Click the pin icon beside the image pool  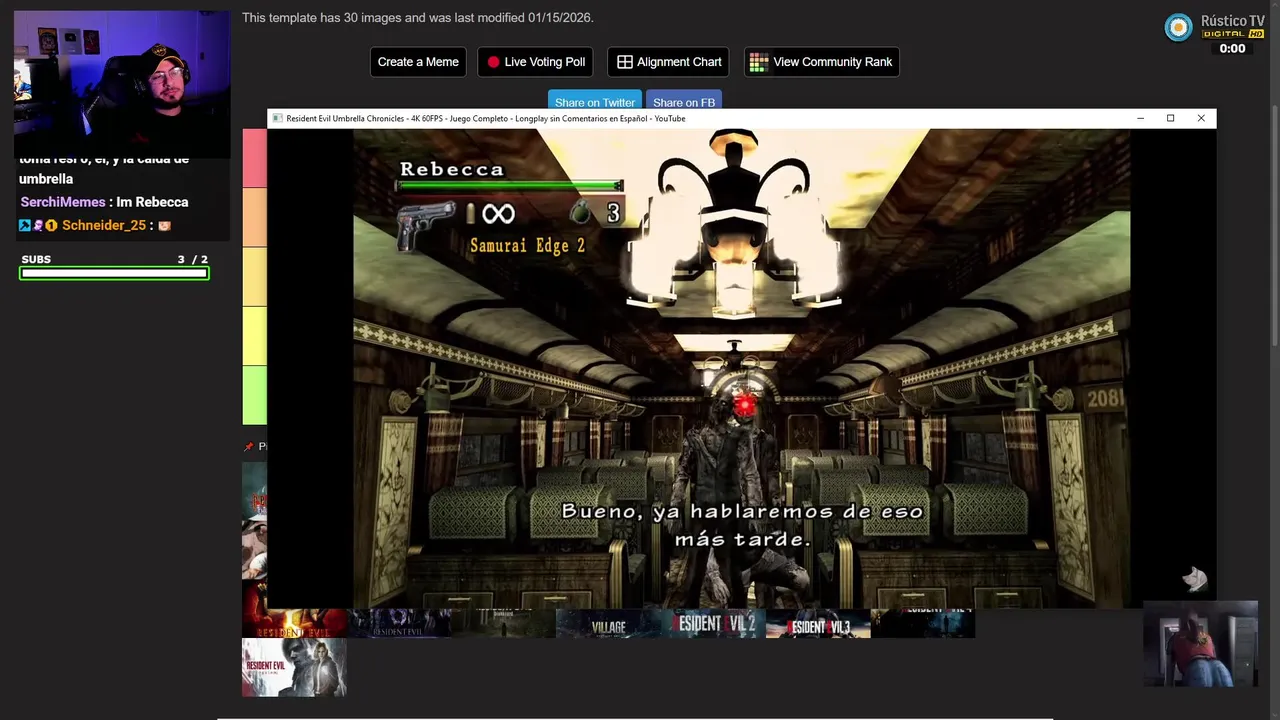click(x=249, y=447)
